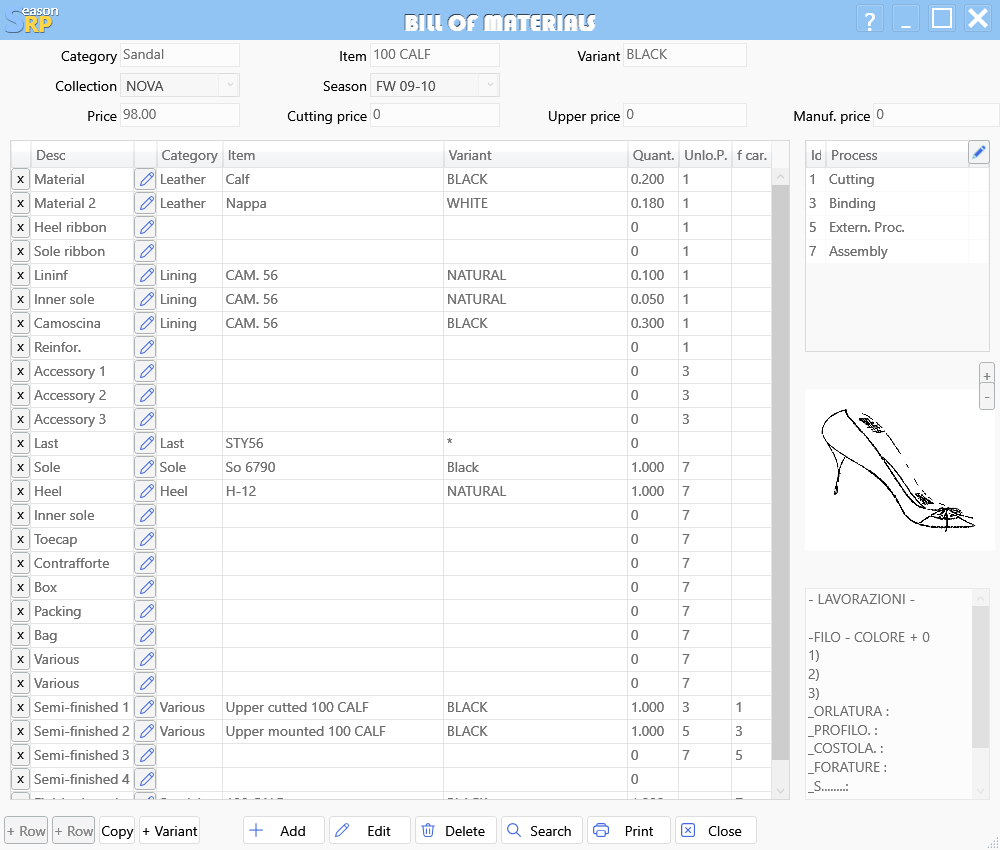
Task: Click the Add button
Action: pyautogui.click(x=284, y=831)
